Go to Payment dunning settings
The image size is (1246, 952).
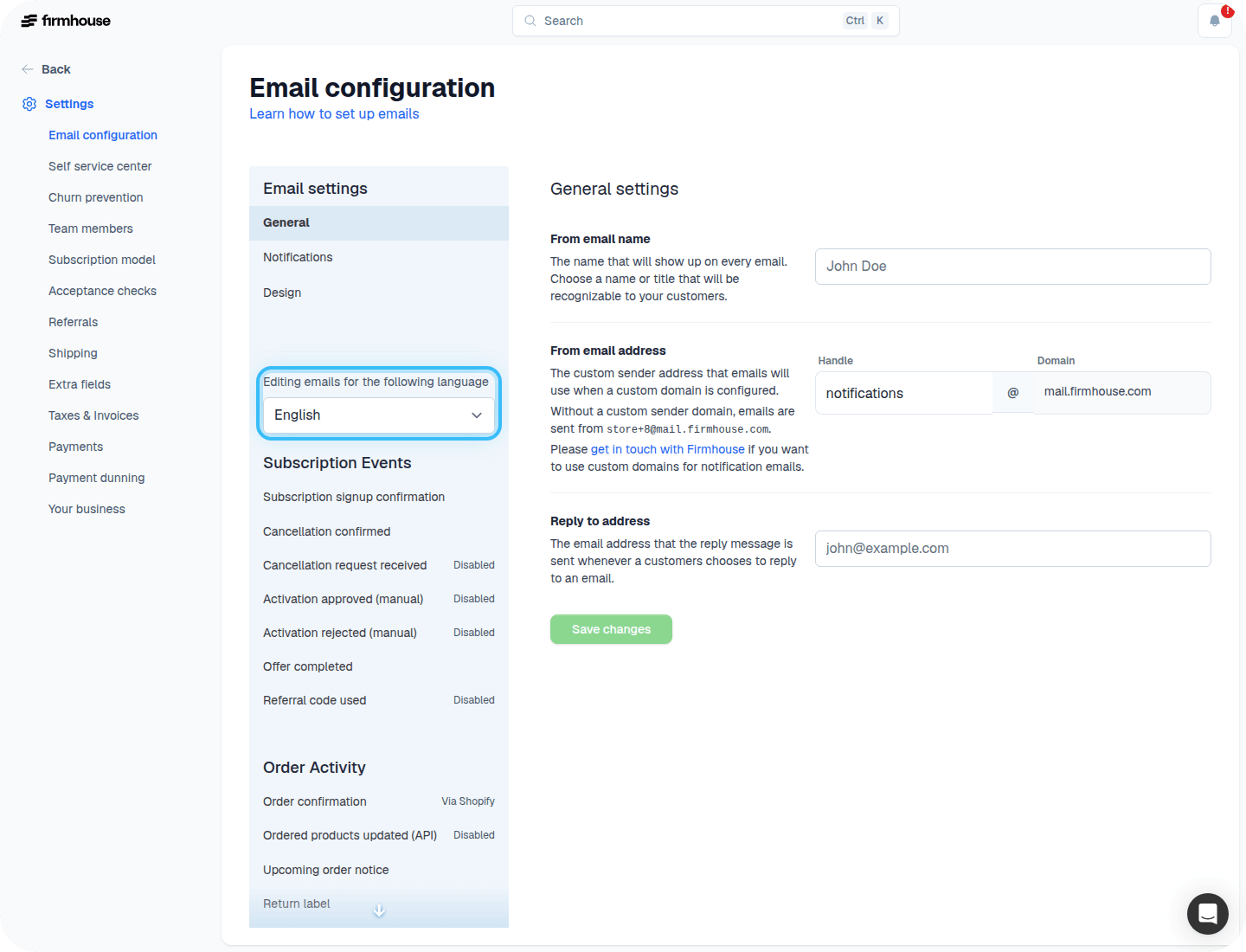pos(97,478)
